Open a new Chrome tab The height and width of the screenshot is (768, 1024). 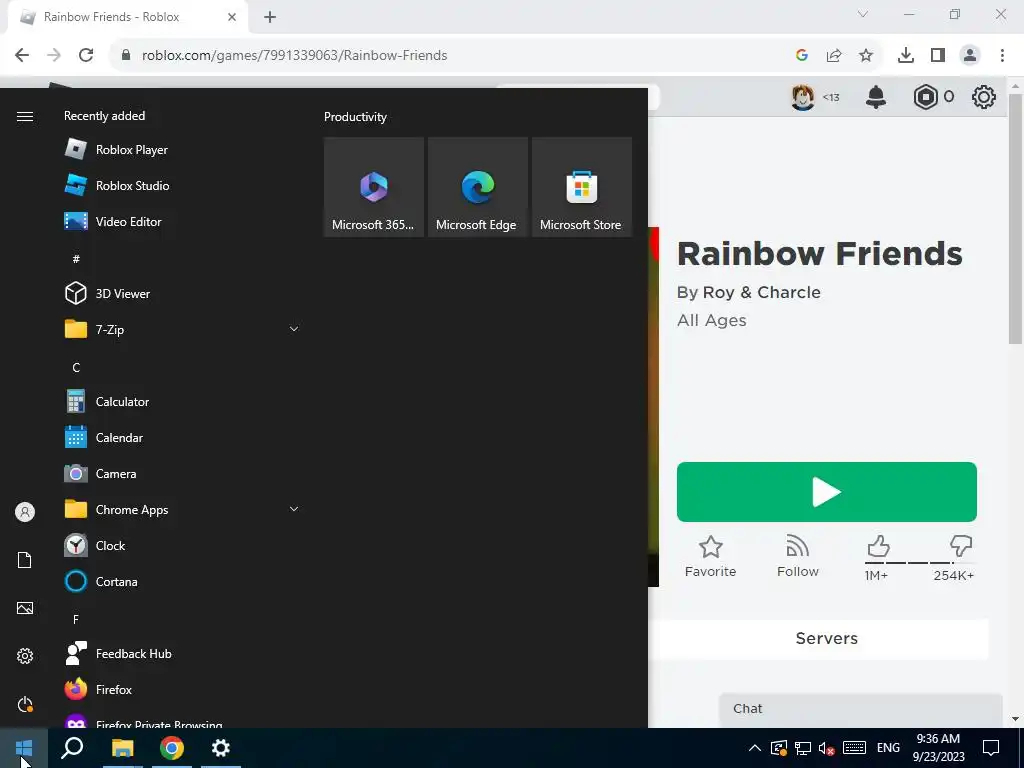(x=270, y=17)
